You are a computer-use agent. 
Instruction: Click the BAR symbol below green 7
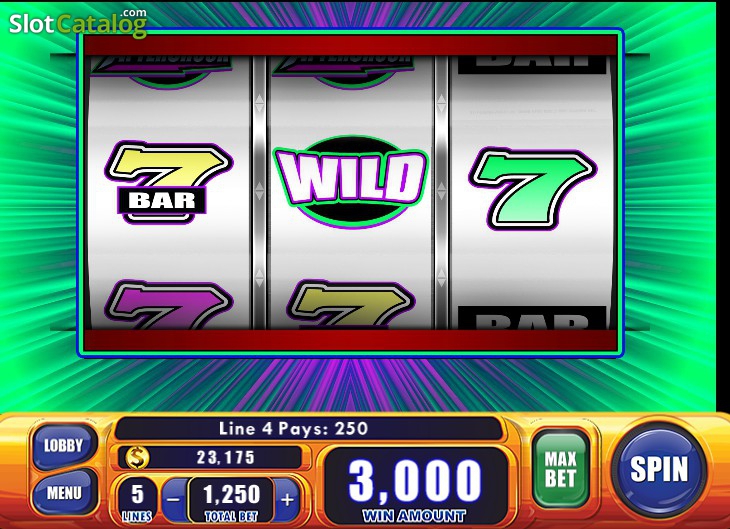(x=533, y=318)
